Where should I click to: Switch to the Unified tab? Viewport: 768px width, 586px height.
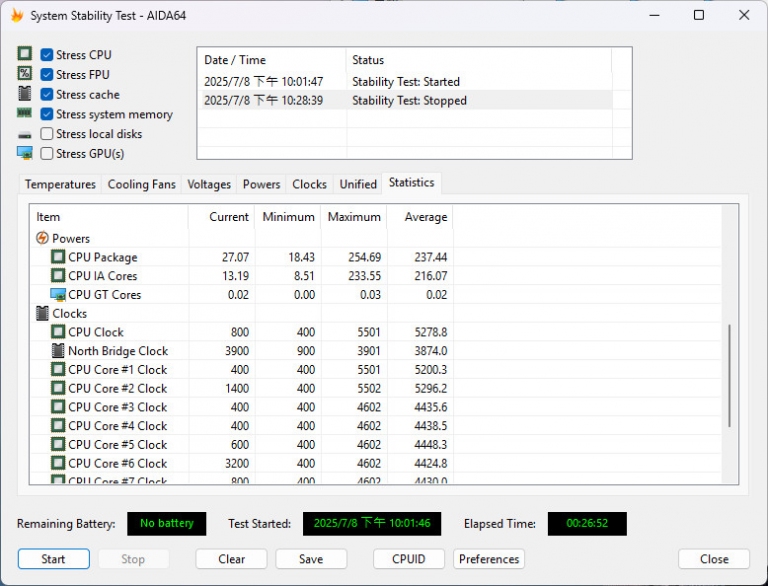click(358, 184)
